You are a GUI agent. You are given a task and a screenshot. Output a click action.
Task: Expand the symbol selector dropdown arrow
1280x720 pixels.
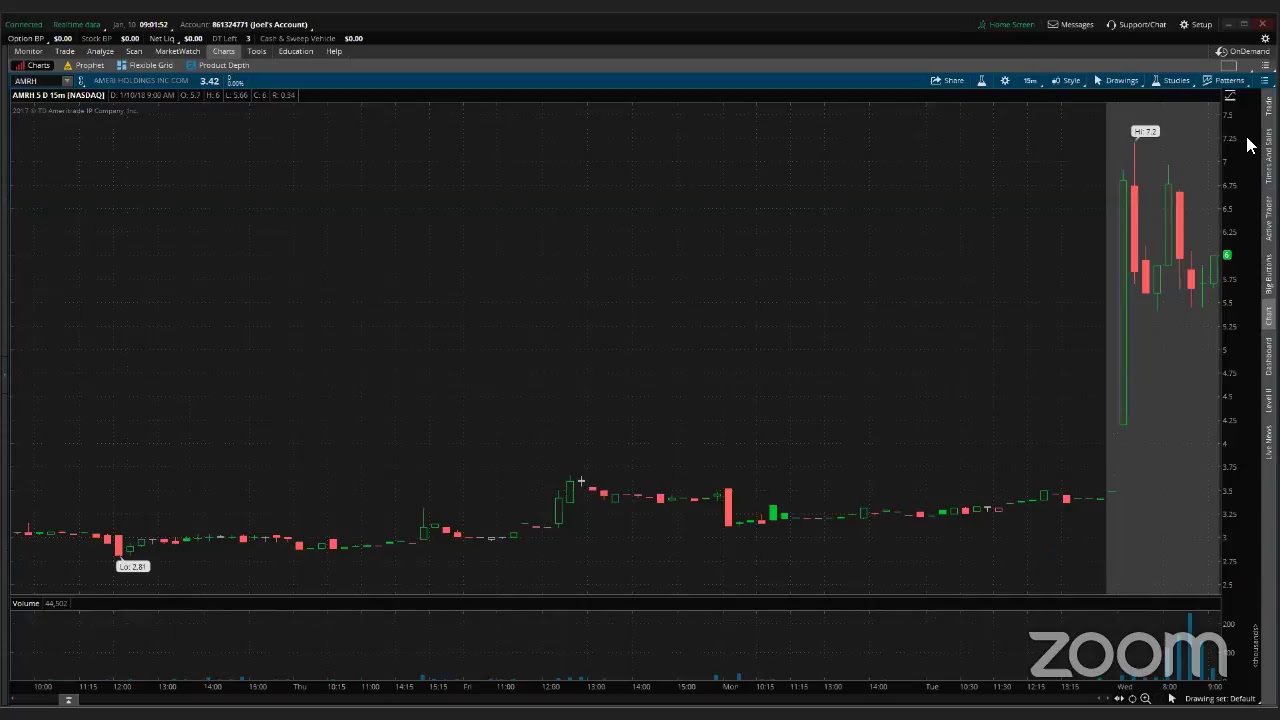pyautogui.click(x=67, y=81)
